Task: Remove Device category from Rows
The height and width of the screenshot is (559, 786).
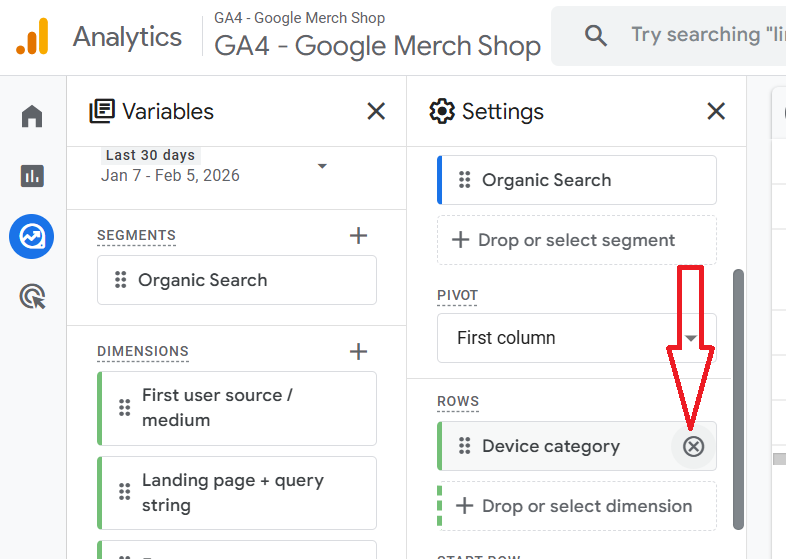Action: point(693,446)
